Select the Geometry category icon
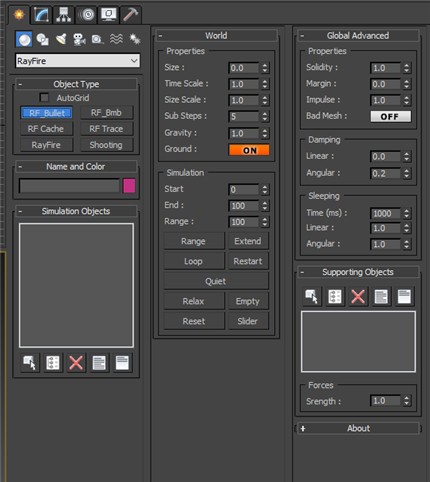 click(x=24, y=39)
